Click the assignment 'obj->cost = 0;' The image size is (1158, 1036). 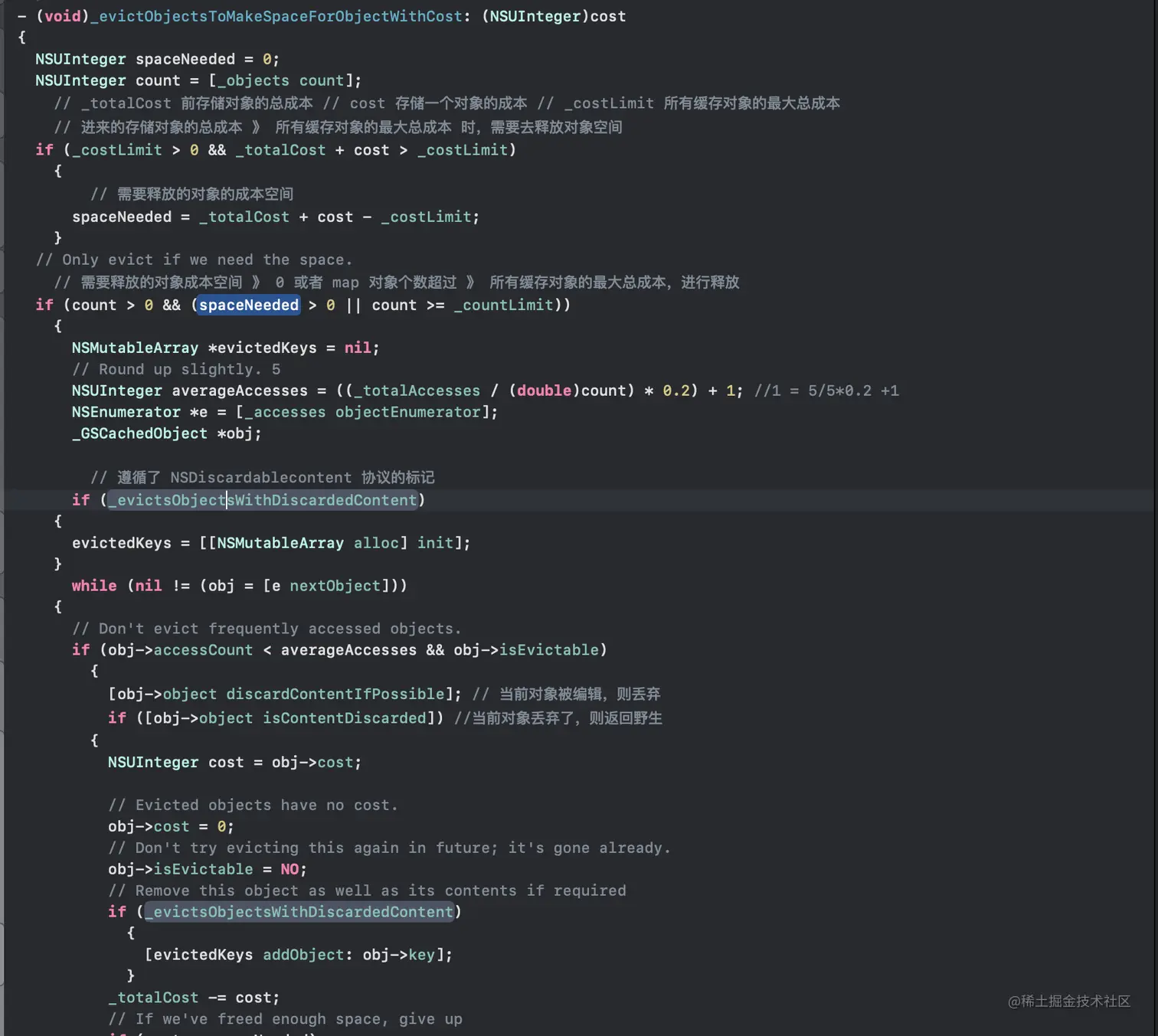pyautogui.click(x=171, y=827)
